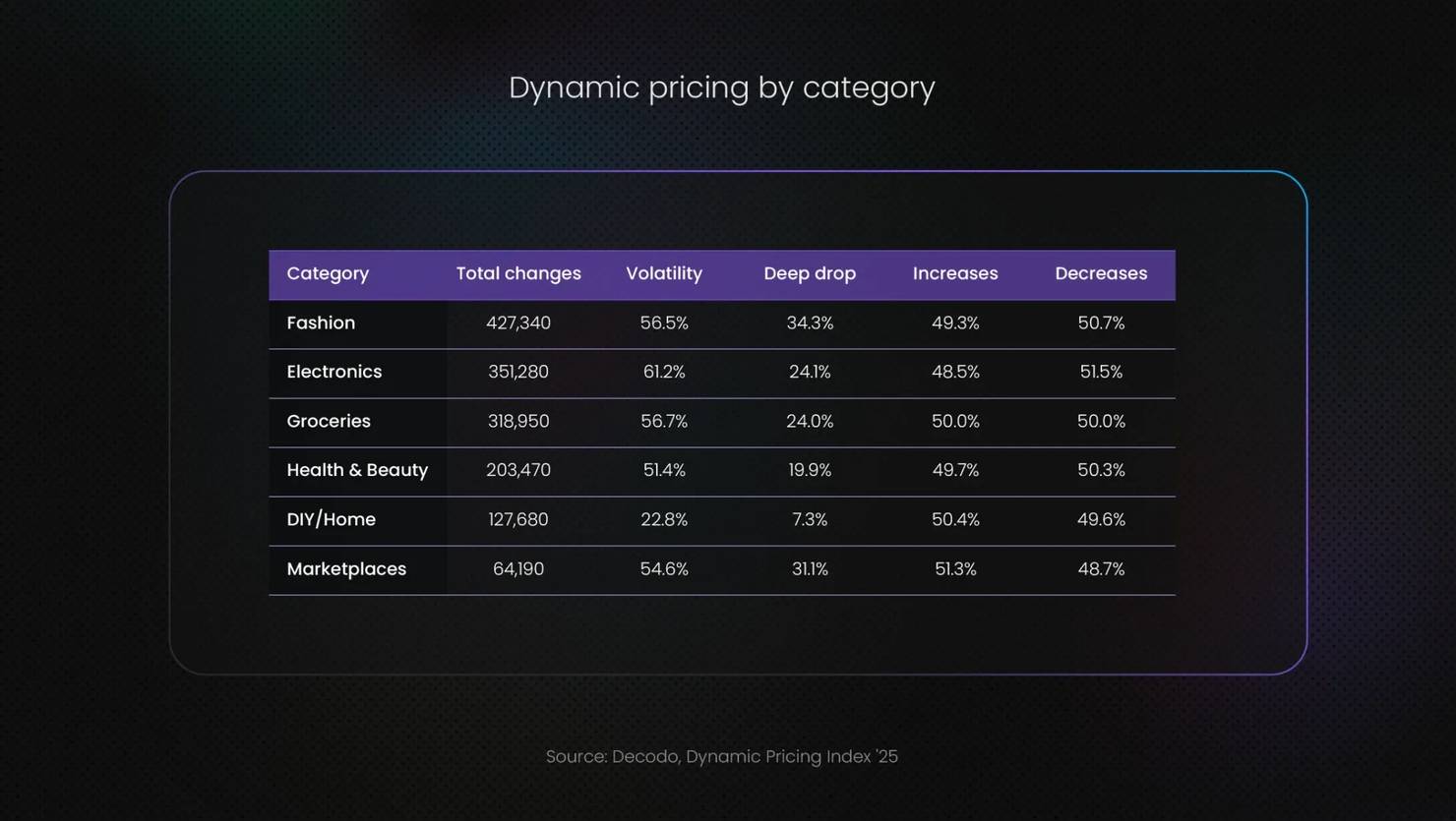This screenshot has height=821, width=1456.
Task: Click the Fashion row label
Action: click(x=321, y=323)
